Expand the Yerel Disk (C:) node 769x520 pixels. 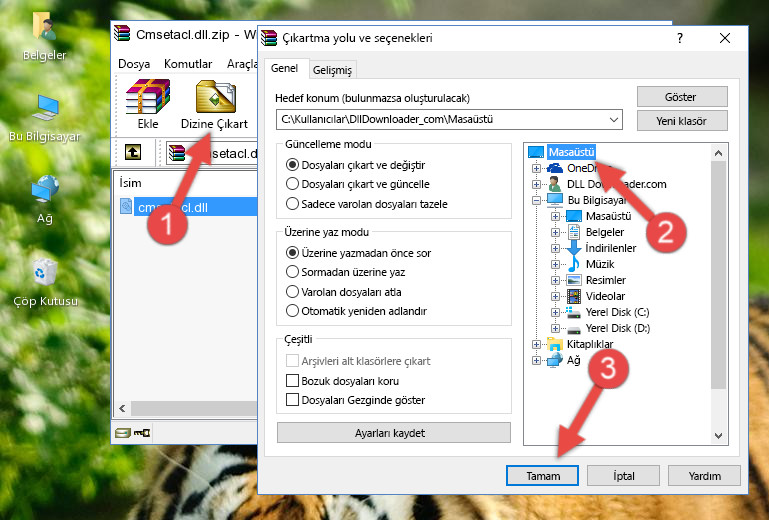[x=555, y=312]
